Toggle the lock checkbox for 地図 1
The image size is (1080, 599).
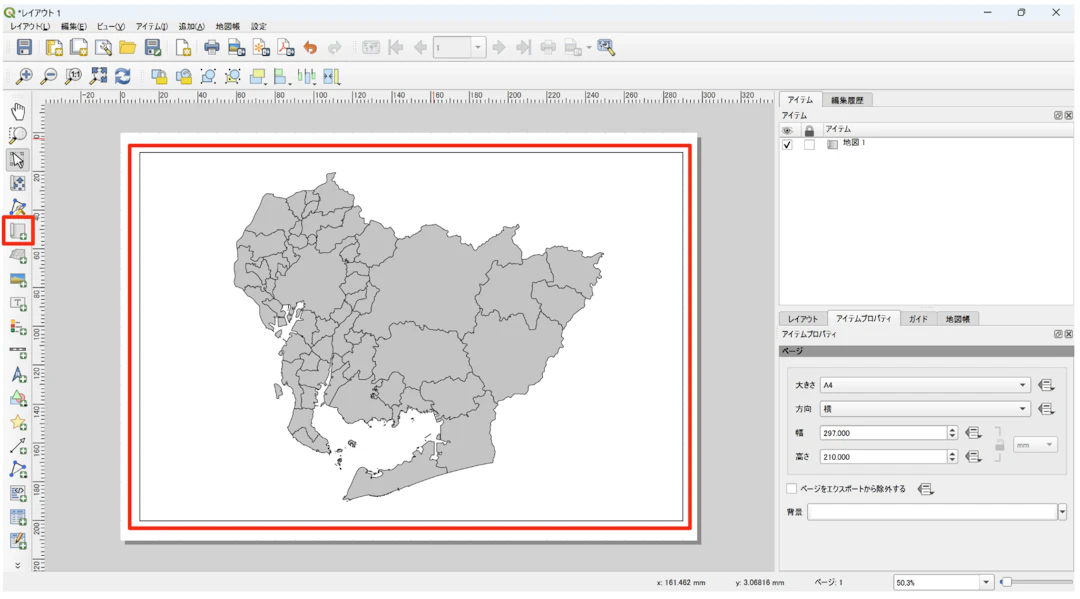[x=809, y=145]
